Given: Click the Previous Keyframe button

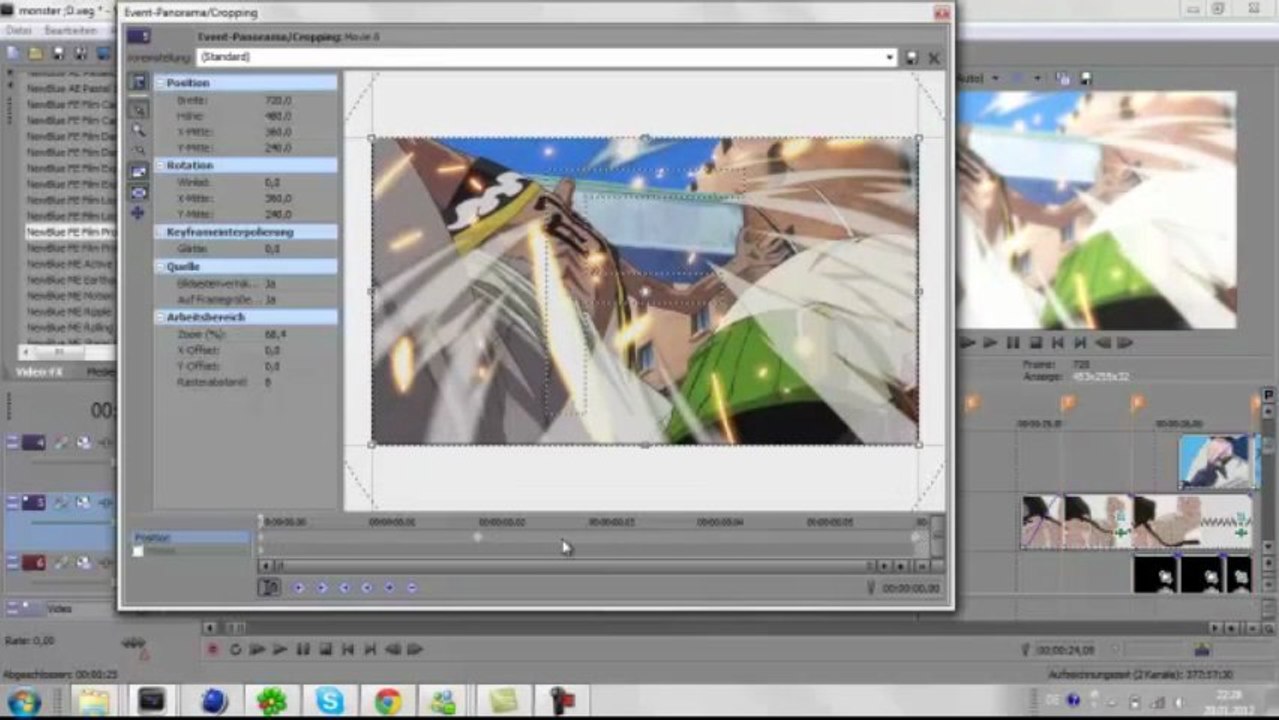Looking at the screenshot, I should click(322, 588).
